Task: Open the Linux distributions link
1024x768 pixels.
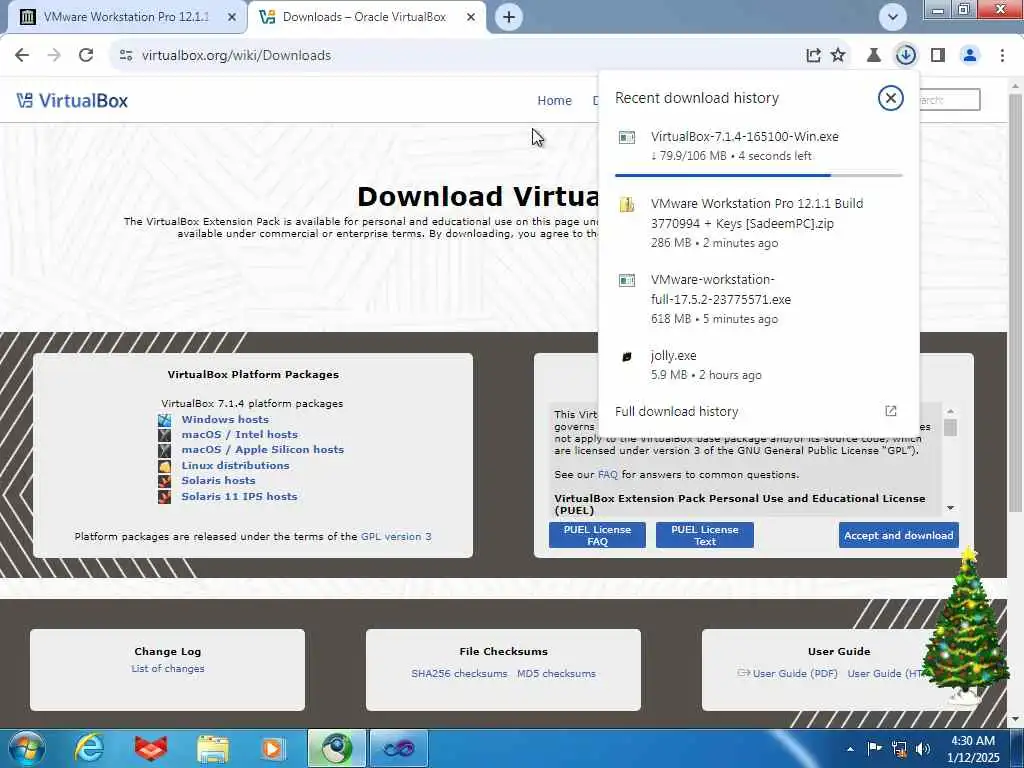Action: [x=235, y=465]
